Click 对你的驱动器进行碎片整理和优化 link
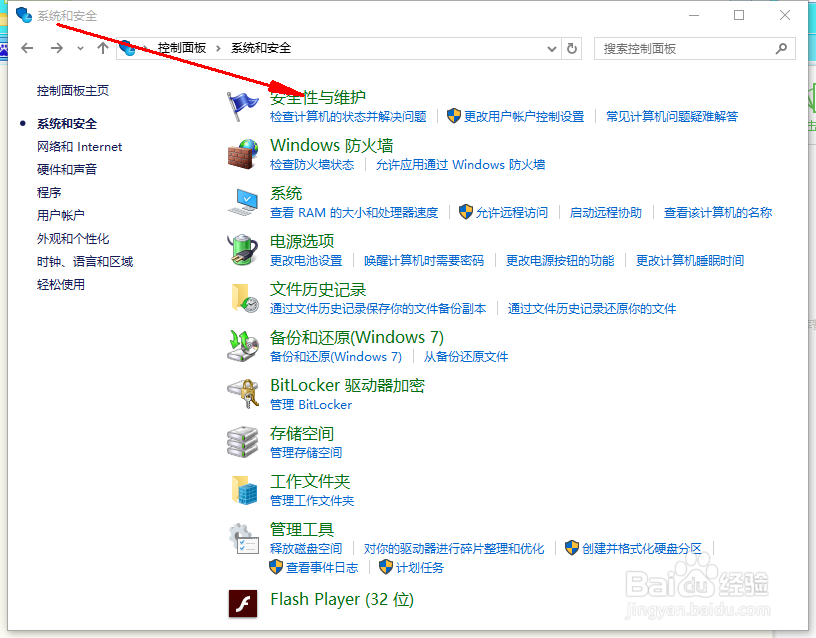The height and width of the screenshot is (638, 816). (x=454, y=548)
